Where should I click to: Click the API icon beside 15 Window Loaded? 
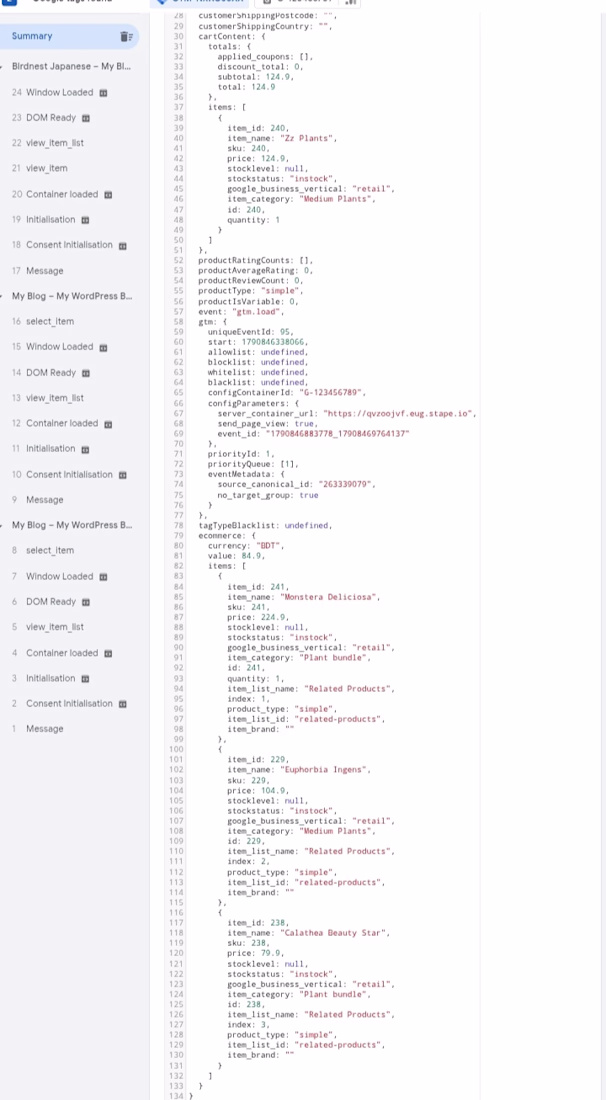point(103,347)
